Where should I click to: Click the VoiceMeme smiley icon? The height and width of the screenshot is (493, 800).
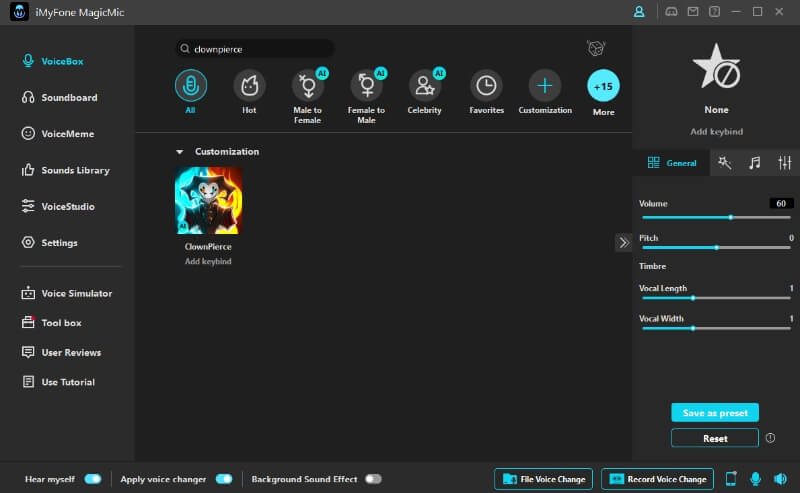tap(28, 133)
